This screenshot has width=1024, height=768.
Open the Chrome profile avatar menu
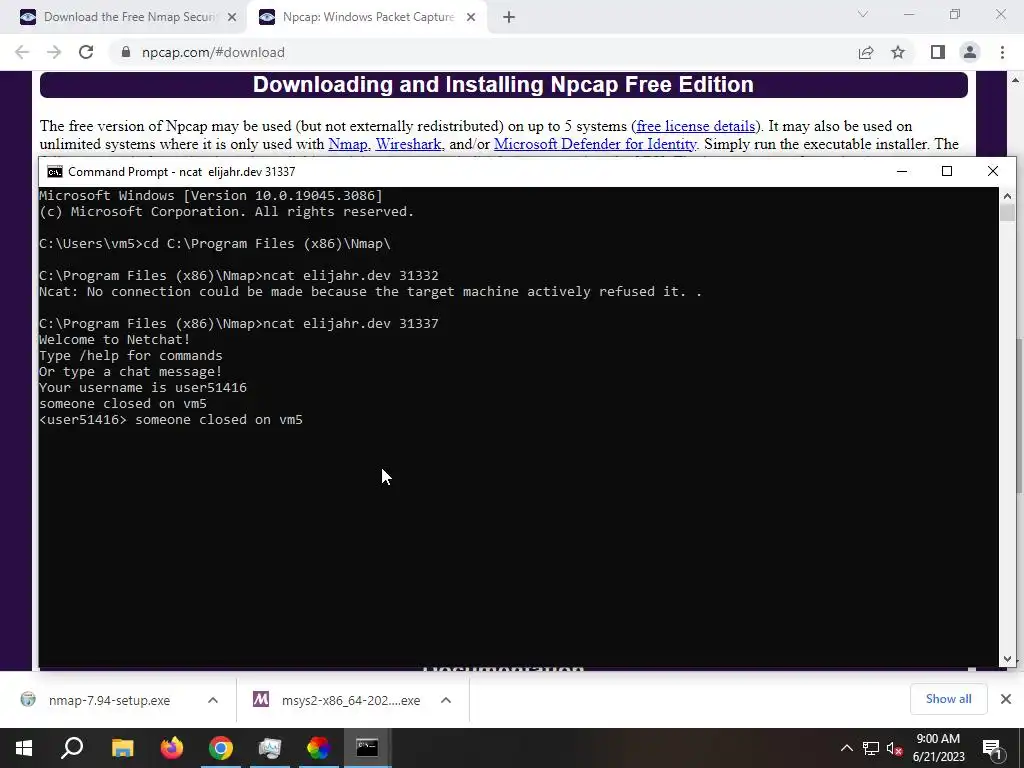pos(970,52)
